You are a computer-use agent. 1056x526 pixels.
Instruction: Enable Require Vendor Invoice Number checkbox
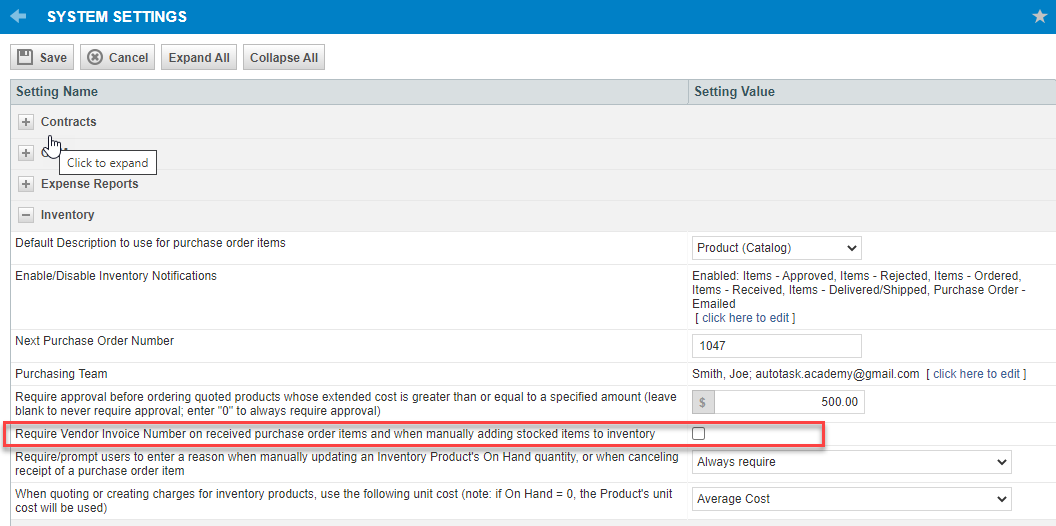[698, 434]
